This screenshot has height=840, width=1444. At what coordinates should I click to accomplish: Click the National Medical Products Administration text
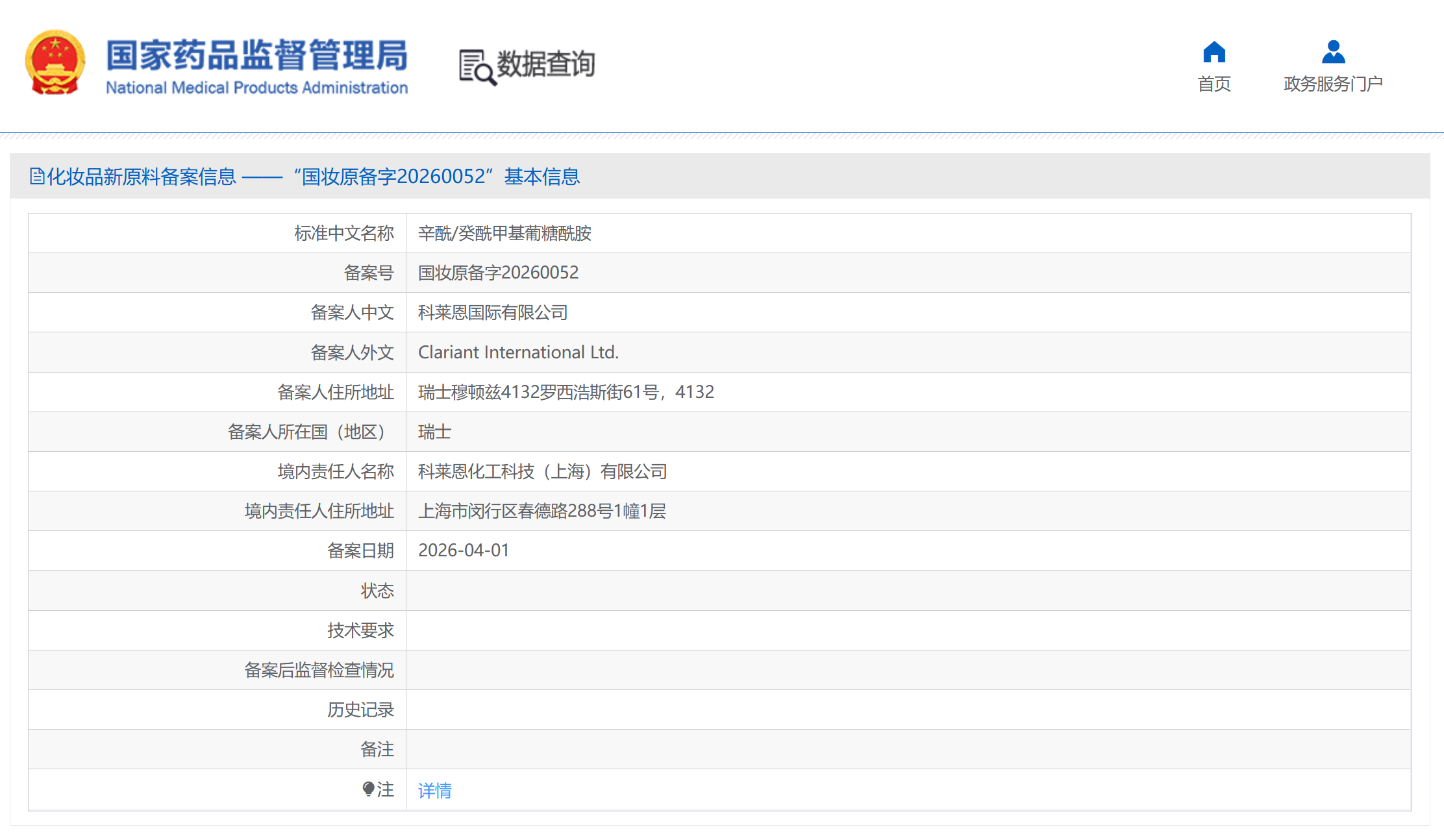[256, 88]
